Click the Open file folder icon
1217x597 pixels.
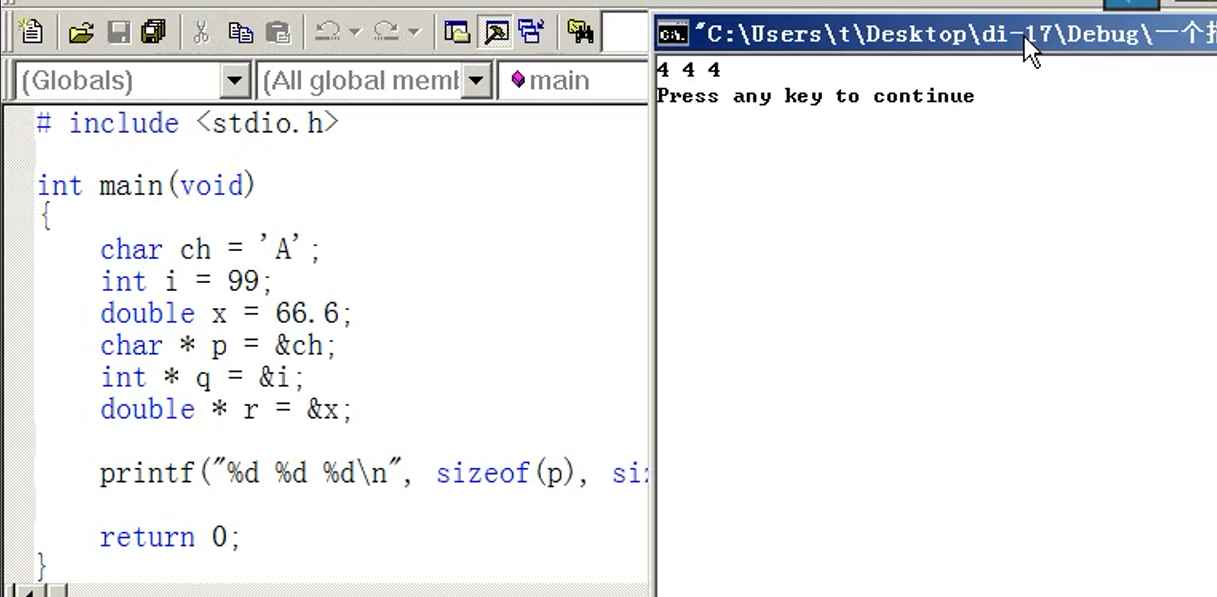pyautogui.click(x=81, y=33)
